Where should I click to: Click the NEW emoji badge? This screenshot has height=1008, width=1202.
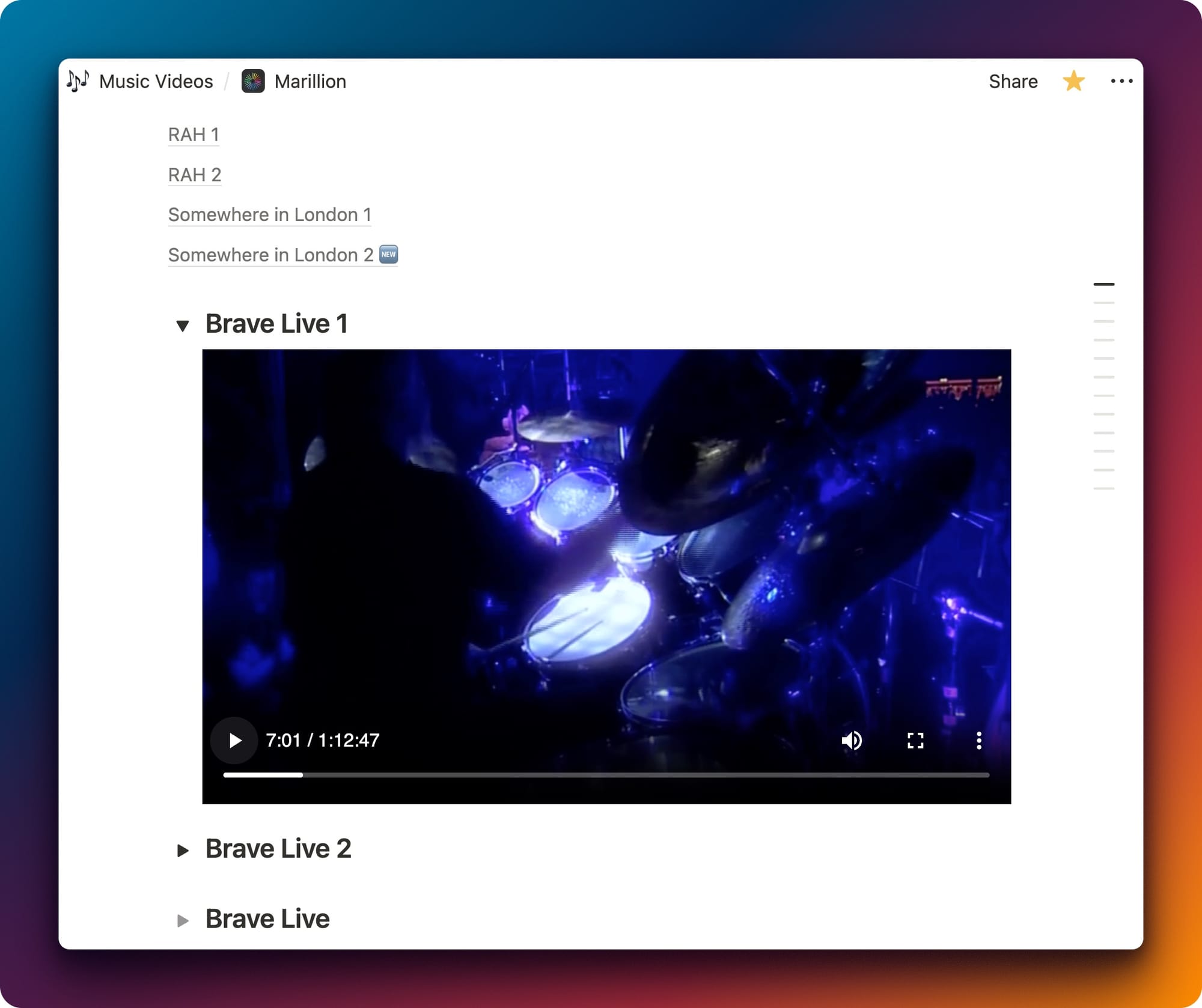(389, 254)
